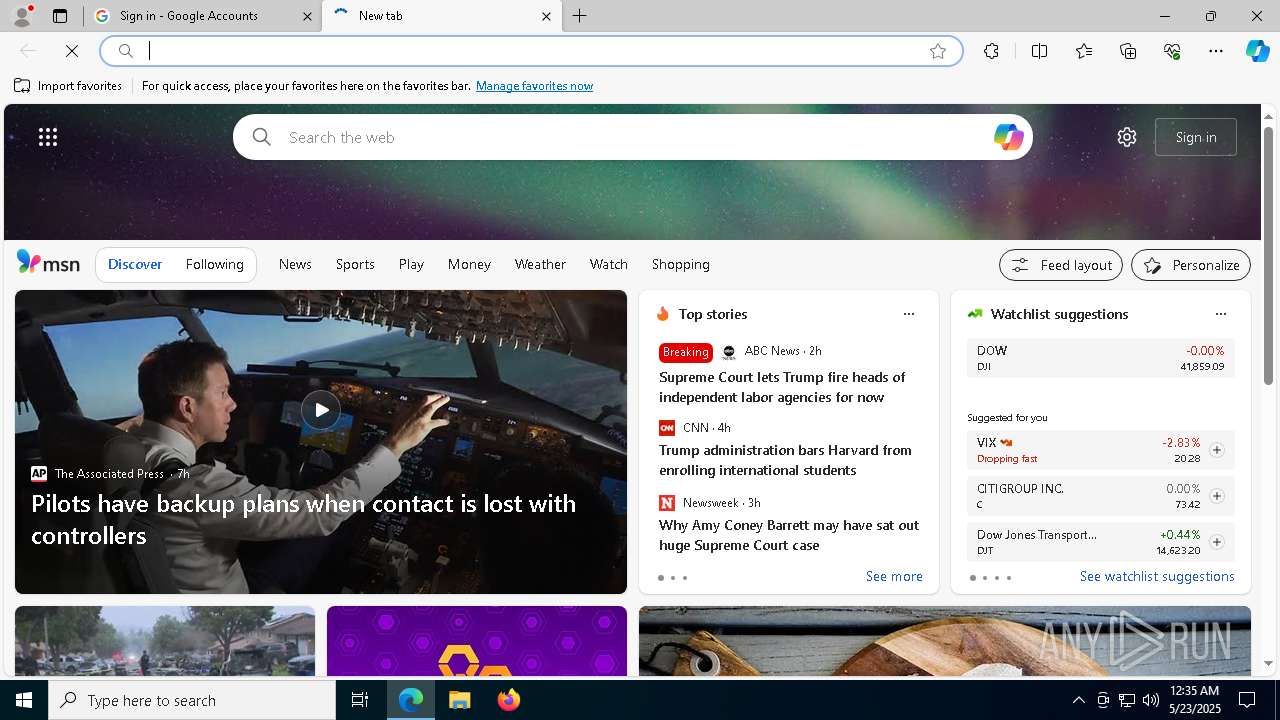Open the apps grid launcher
Viewport: 1280px width, 720px height.
48,137
